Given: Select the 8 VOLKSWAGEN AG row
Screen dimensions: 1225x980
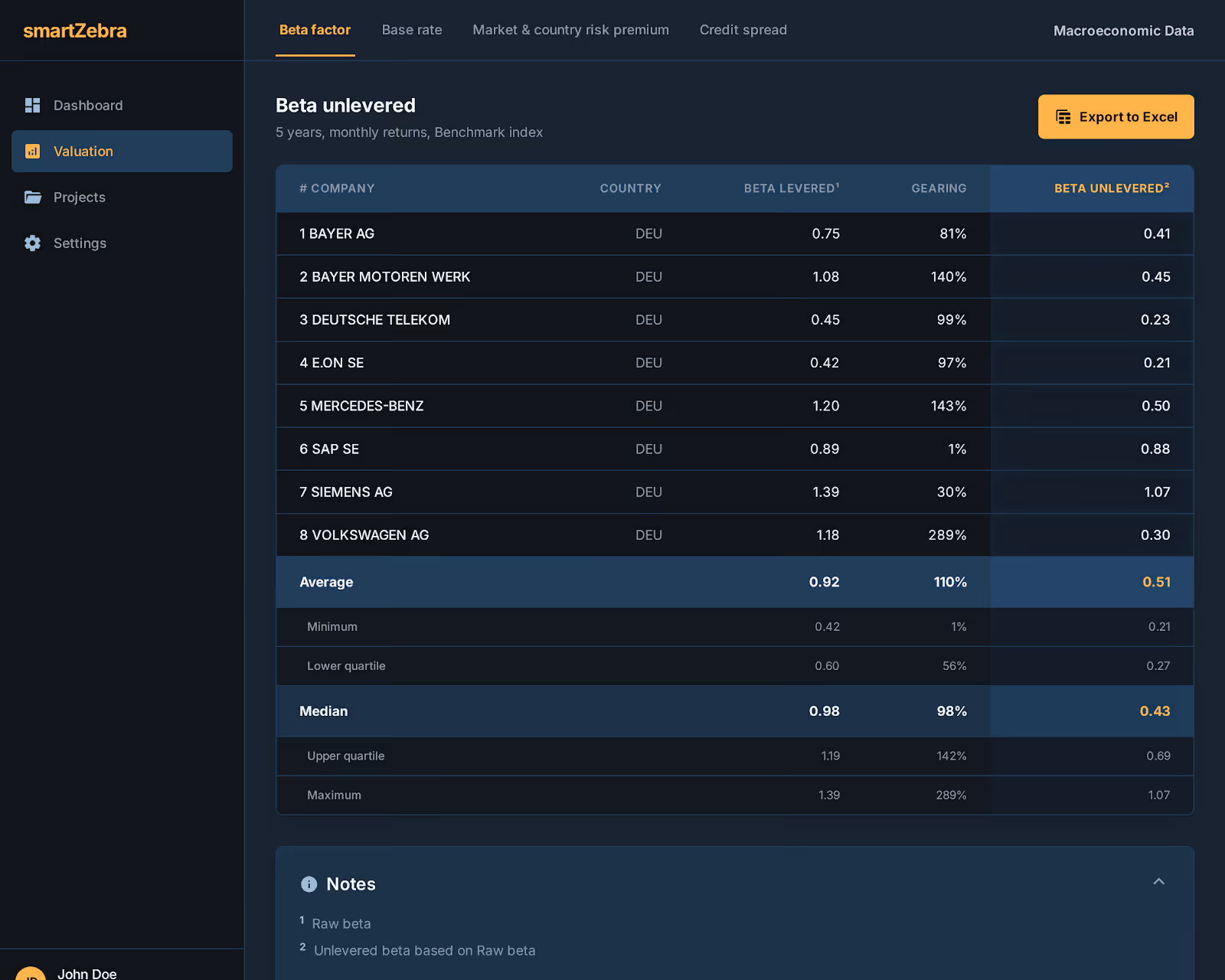Looking at the screenshot, I should click(734, 534).
